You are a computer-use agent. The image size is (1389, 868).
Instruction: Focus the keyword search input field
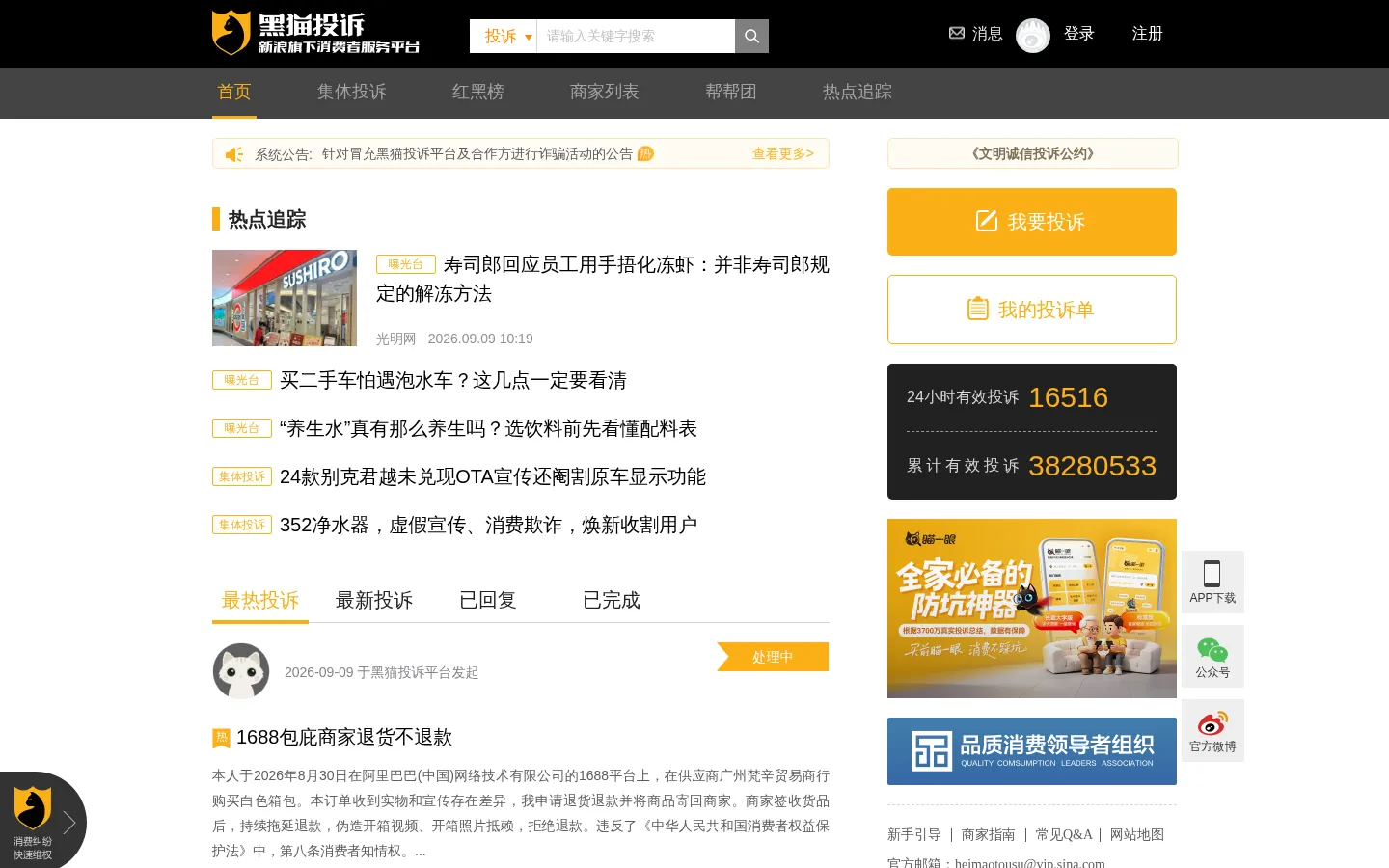coord(636,36)
